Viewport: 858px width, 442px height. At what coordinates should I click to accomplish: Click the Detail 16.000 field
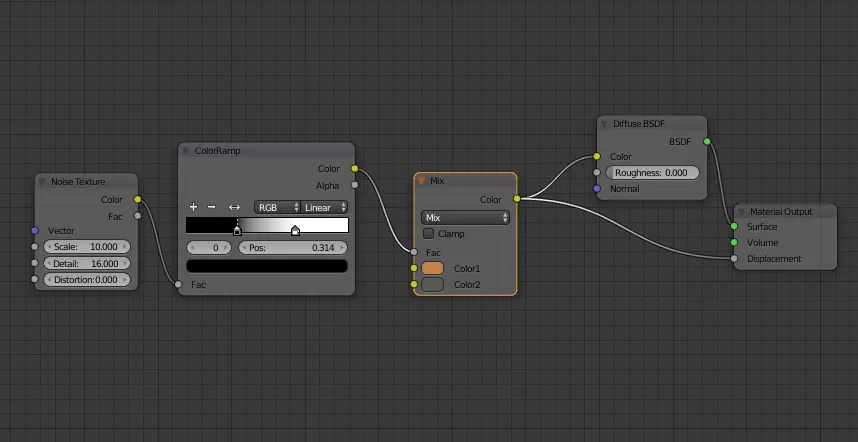(x=87, y=264)
